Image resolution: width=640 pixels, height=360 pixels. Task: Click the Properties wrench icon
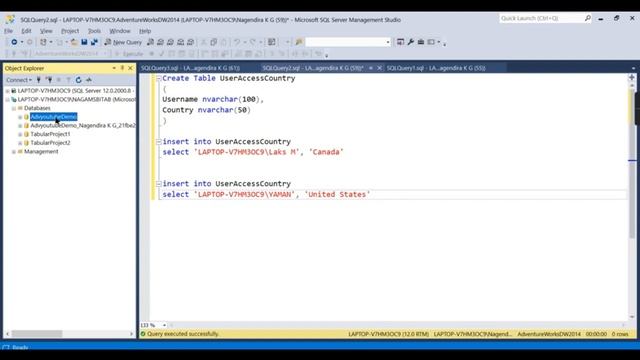point(411,42)
